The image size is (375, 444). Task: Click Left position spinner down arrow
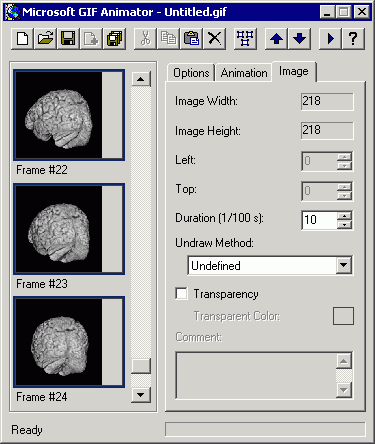344,166
